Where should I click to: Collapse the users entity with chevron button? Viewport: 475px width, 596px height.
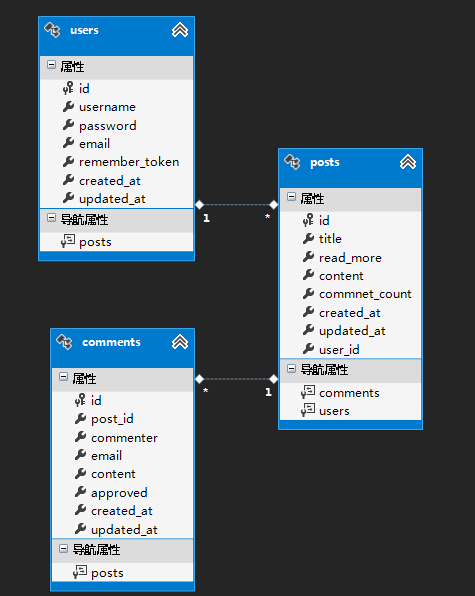point(180,30)
